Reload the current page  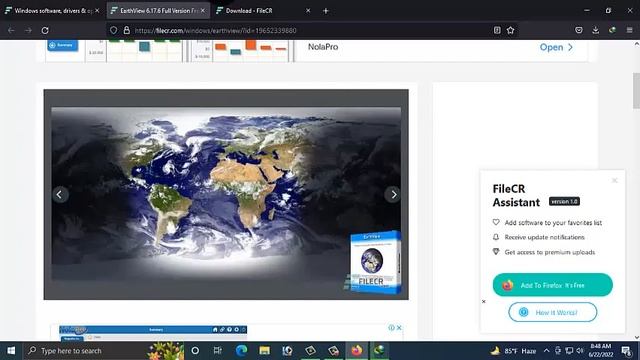tap(45, 30)
